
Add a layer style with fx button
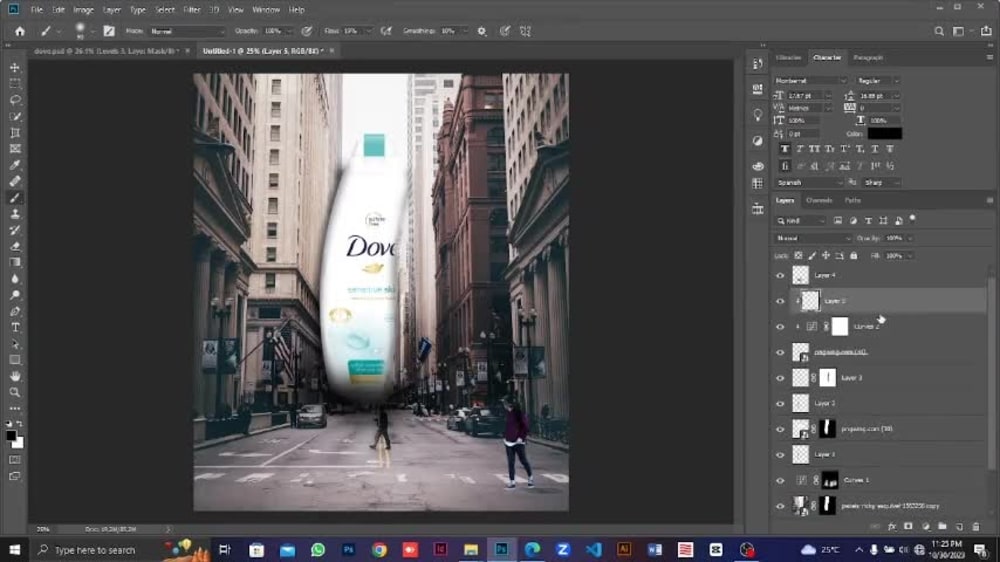[892, 527]
